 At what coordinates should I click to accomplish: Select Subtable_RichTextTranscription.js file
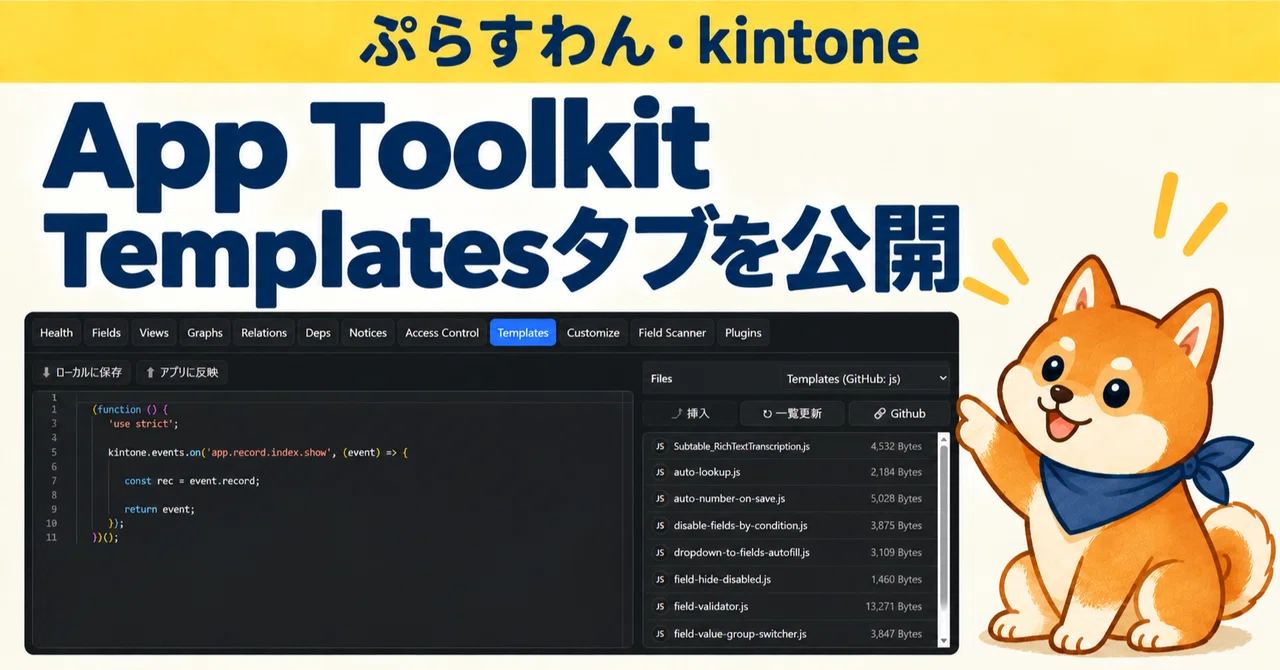click(x=791, y=446)
